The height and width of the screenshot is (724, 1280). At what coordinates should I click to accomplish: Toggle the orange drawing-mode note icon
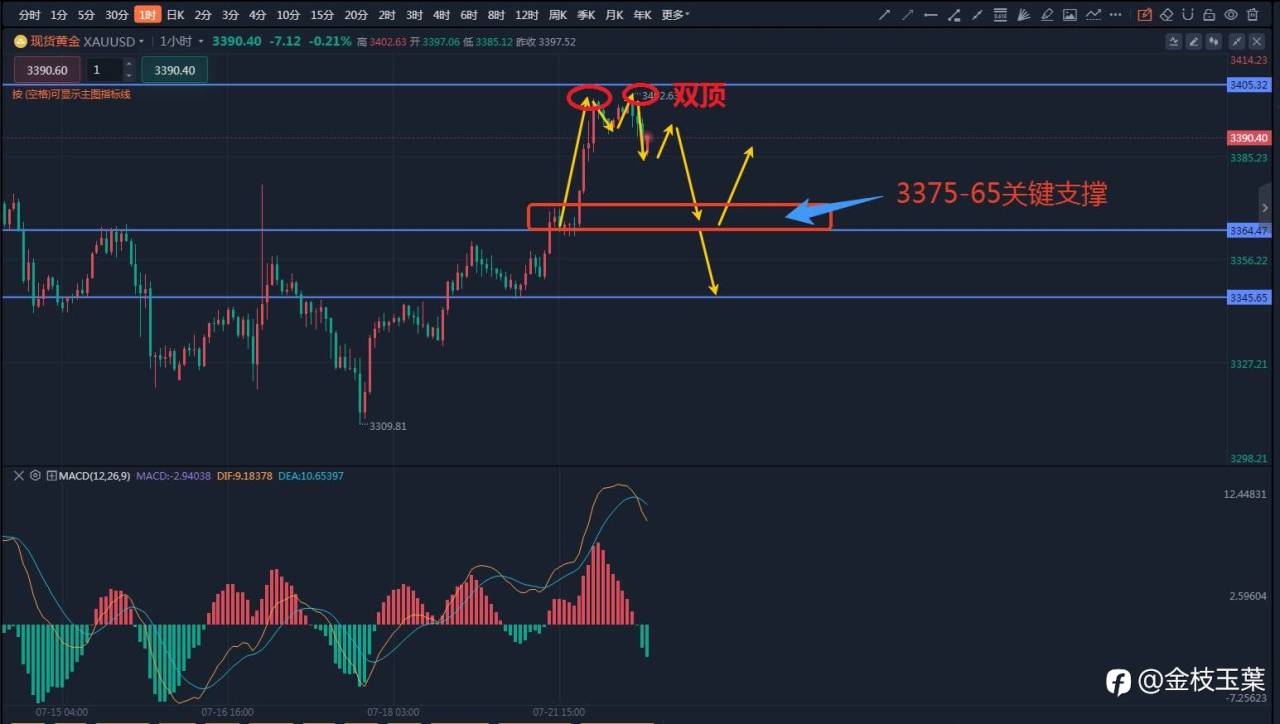click(1145, 15)
